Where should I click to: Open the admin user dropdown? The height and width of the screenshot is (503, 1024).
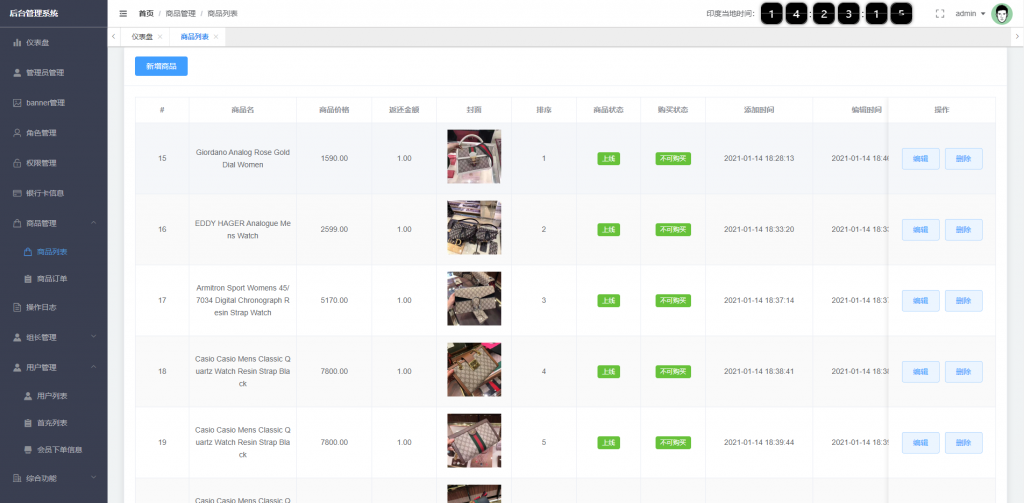tap(969, 14)
